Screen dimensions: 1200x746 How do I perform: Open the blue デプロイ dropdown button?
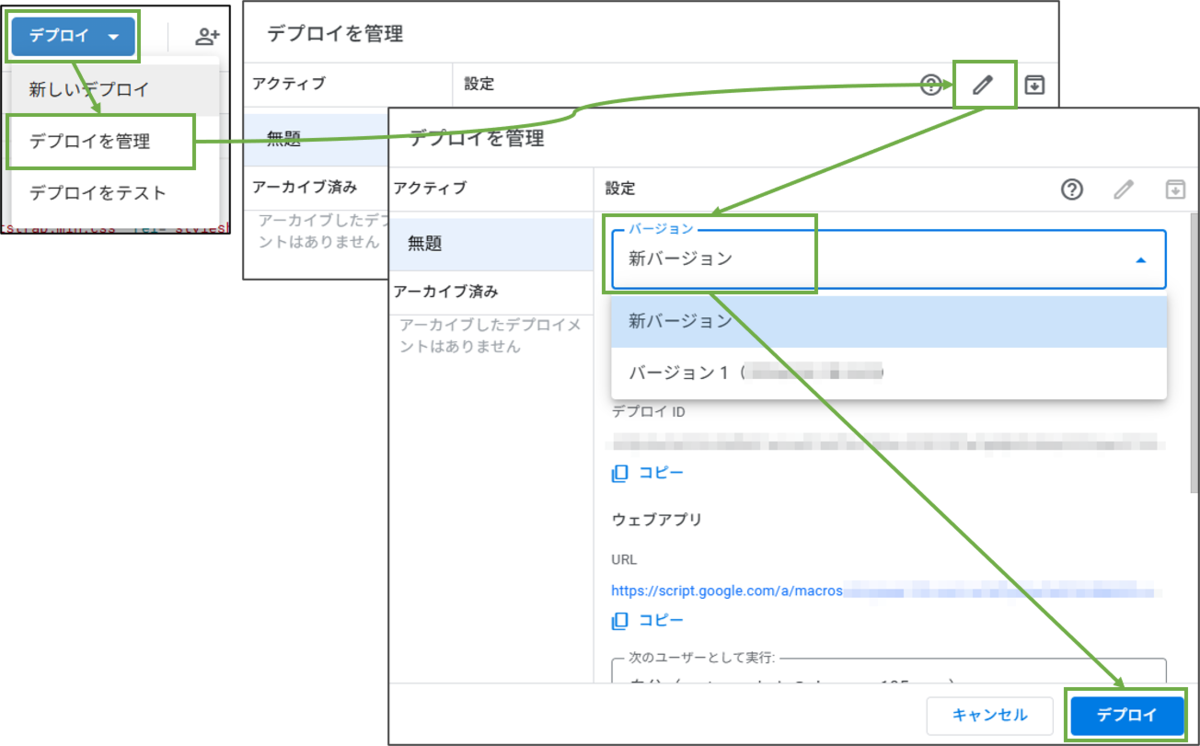[74, 36]
